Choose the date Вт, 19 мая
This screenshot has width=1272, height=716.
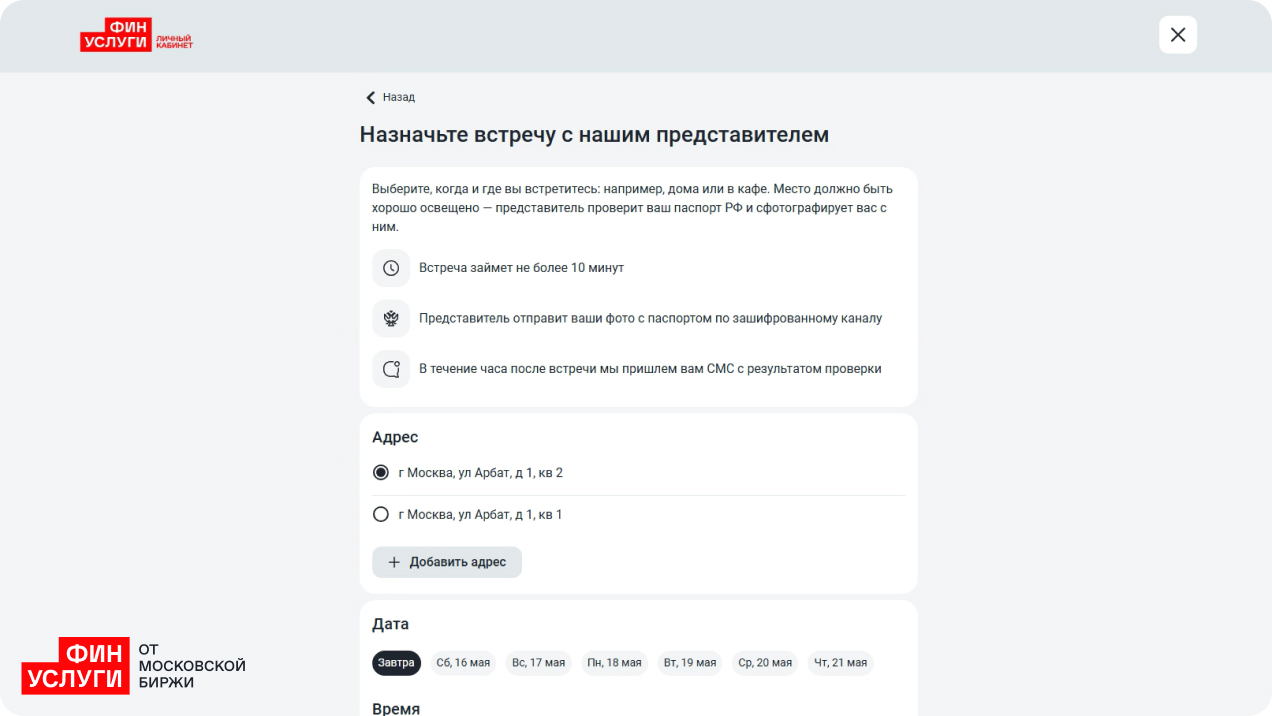tap(690, 663)
